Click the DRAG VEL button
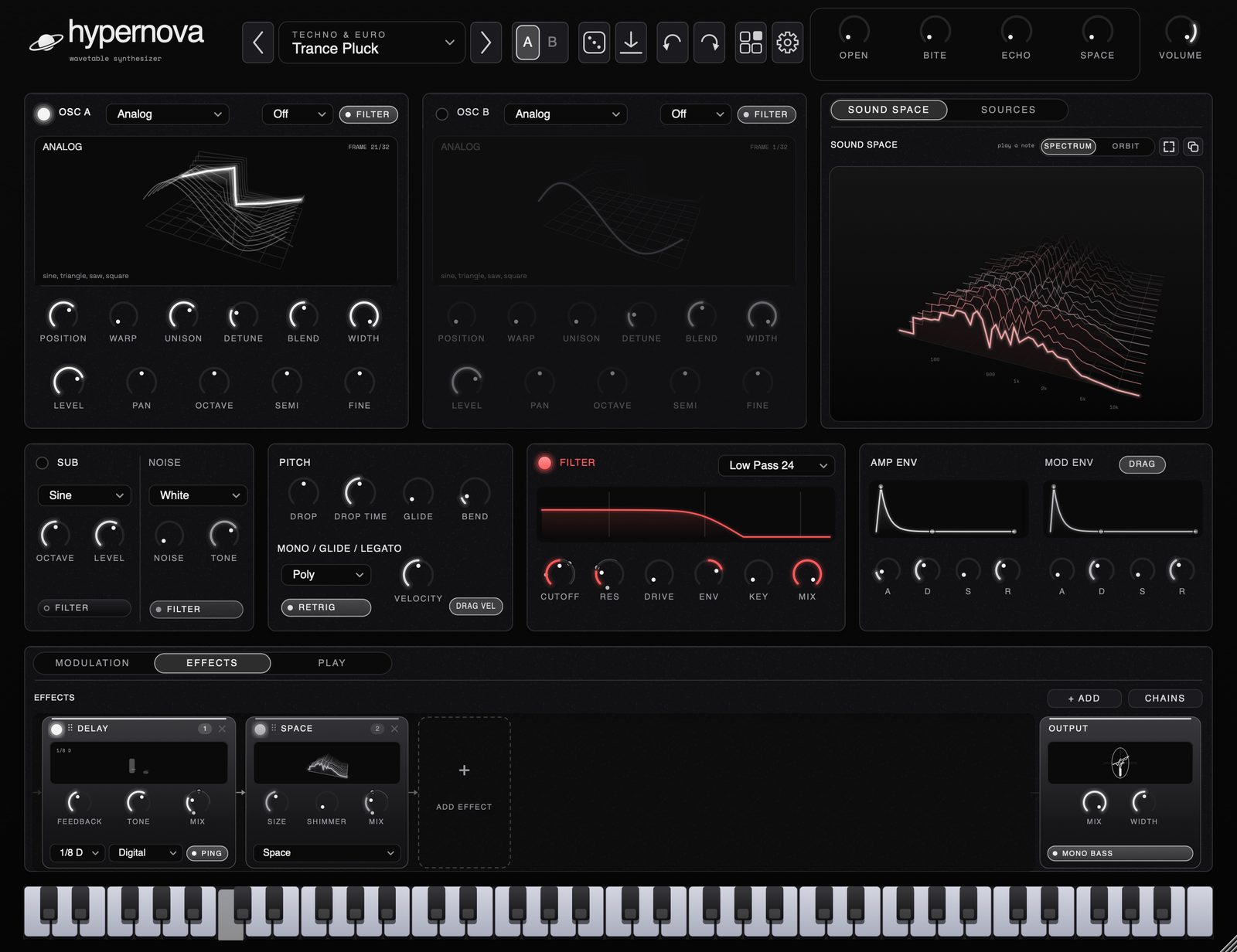1237x952 pixels. pyautogui.click(x=475, y=606)
